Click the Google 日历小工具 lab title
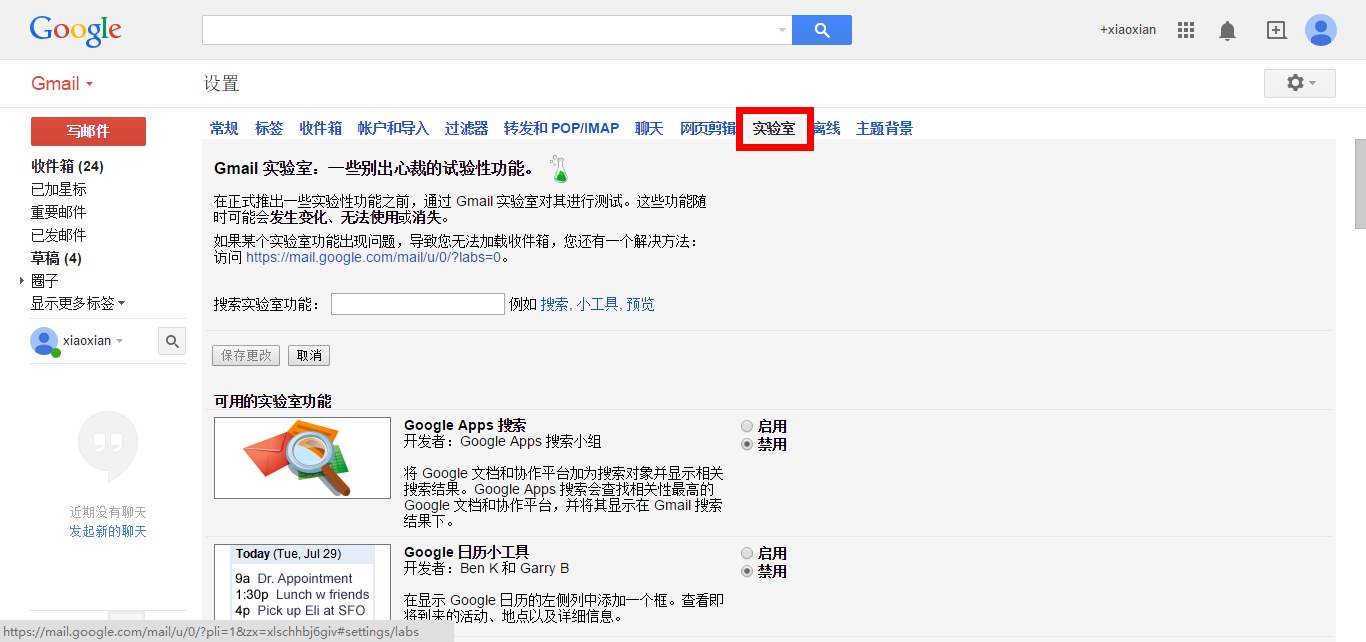Screen dimensions: 1366x642 coord(466,552)
